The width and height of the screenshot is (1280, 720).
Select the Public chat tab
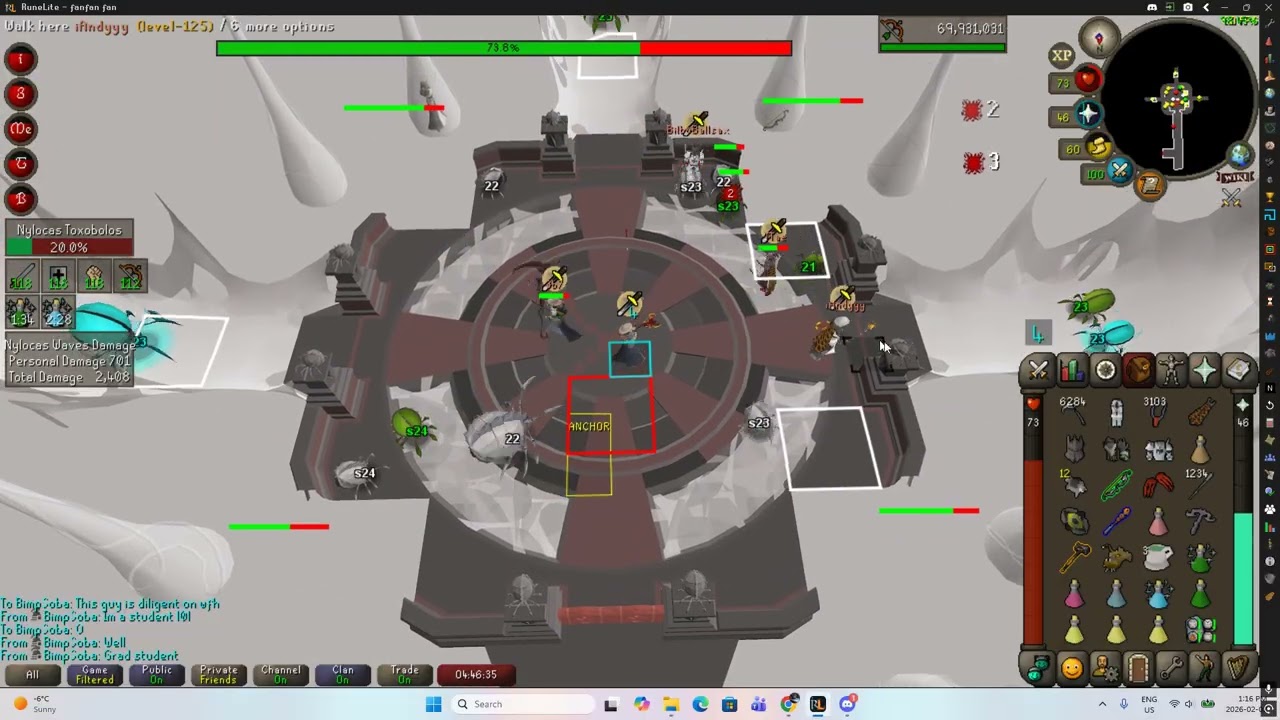pyautogui.click(x=157, y=674)
